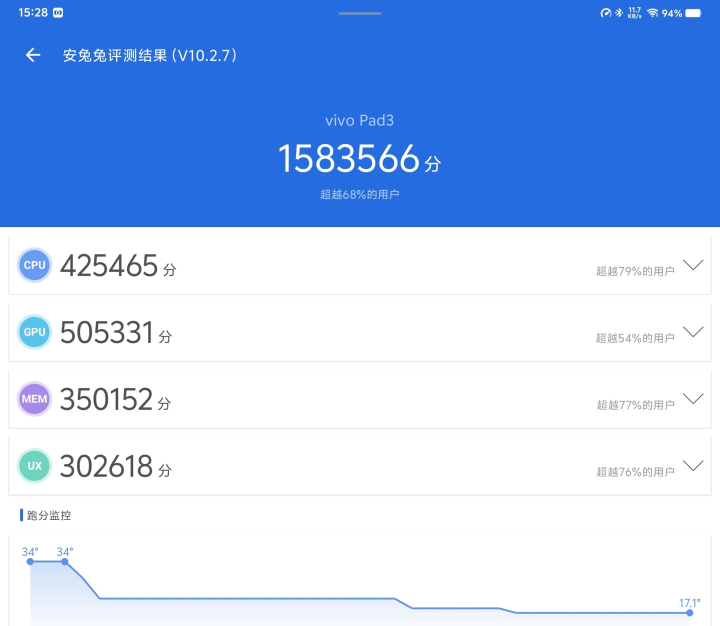Tap the Wi-Fi status icon
720x626 pixels.
652,13
